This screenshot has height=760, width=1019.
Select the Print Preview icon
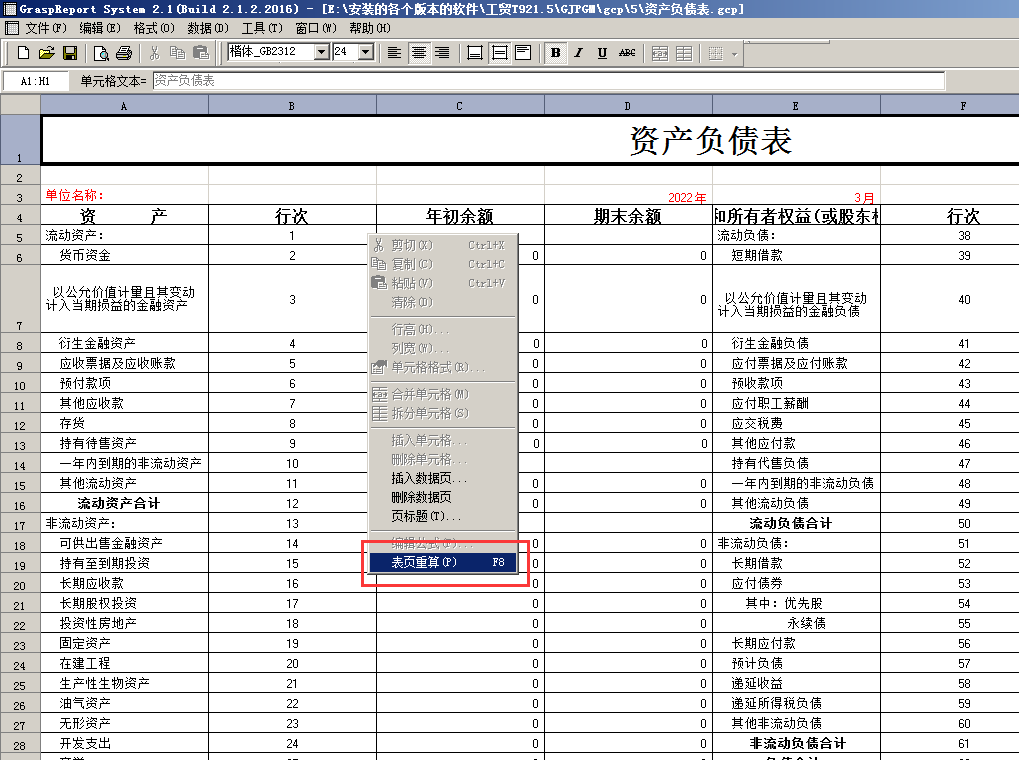[102, 52]
